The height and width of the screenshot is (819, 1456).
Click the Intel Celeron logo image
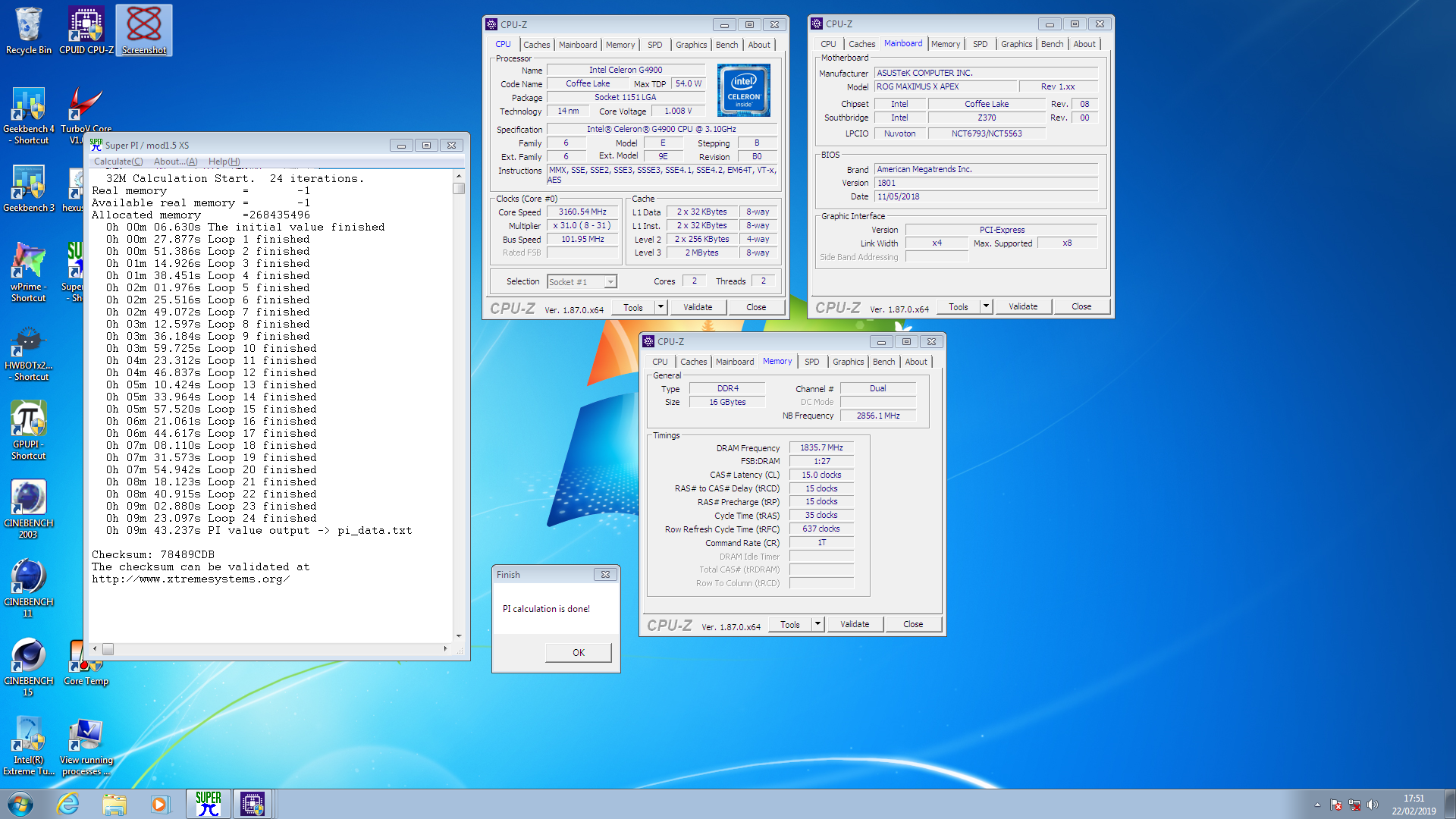pyautogui.click(x=744, y=90)
